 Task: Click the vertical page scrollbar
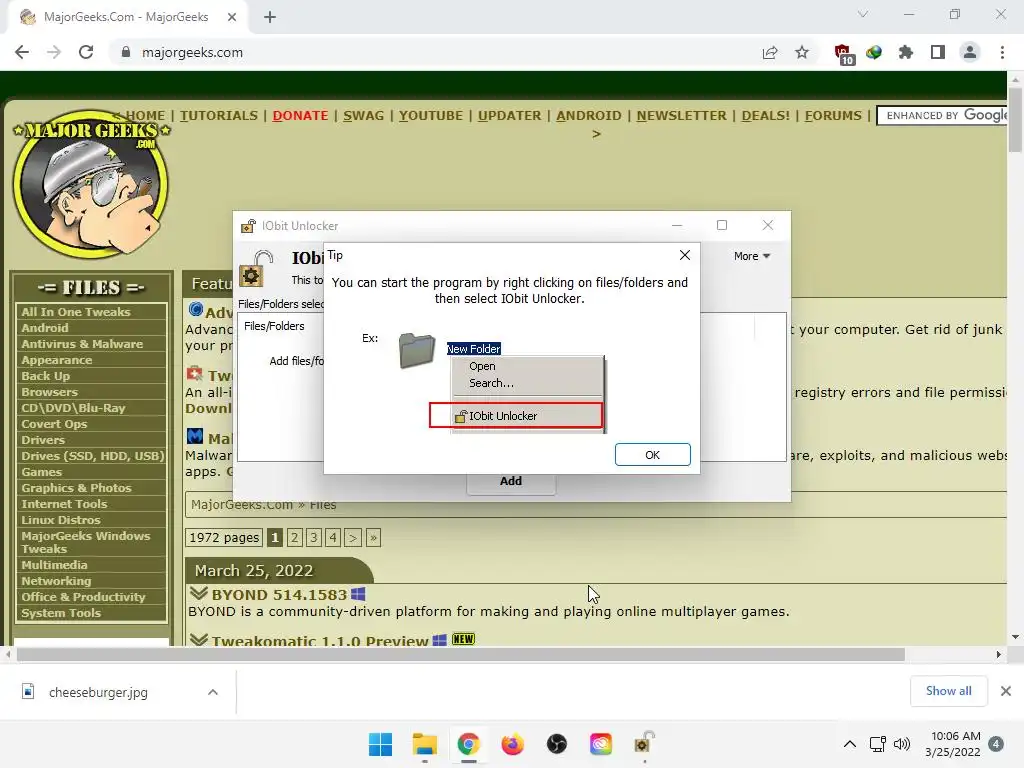[x=1015, y=120]
